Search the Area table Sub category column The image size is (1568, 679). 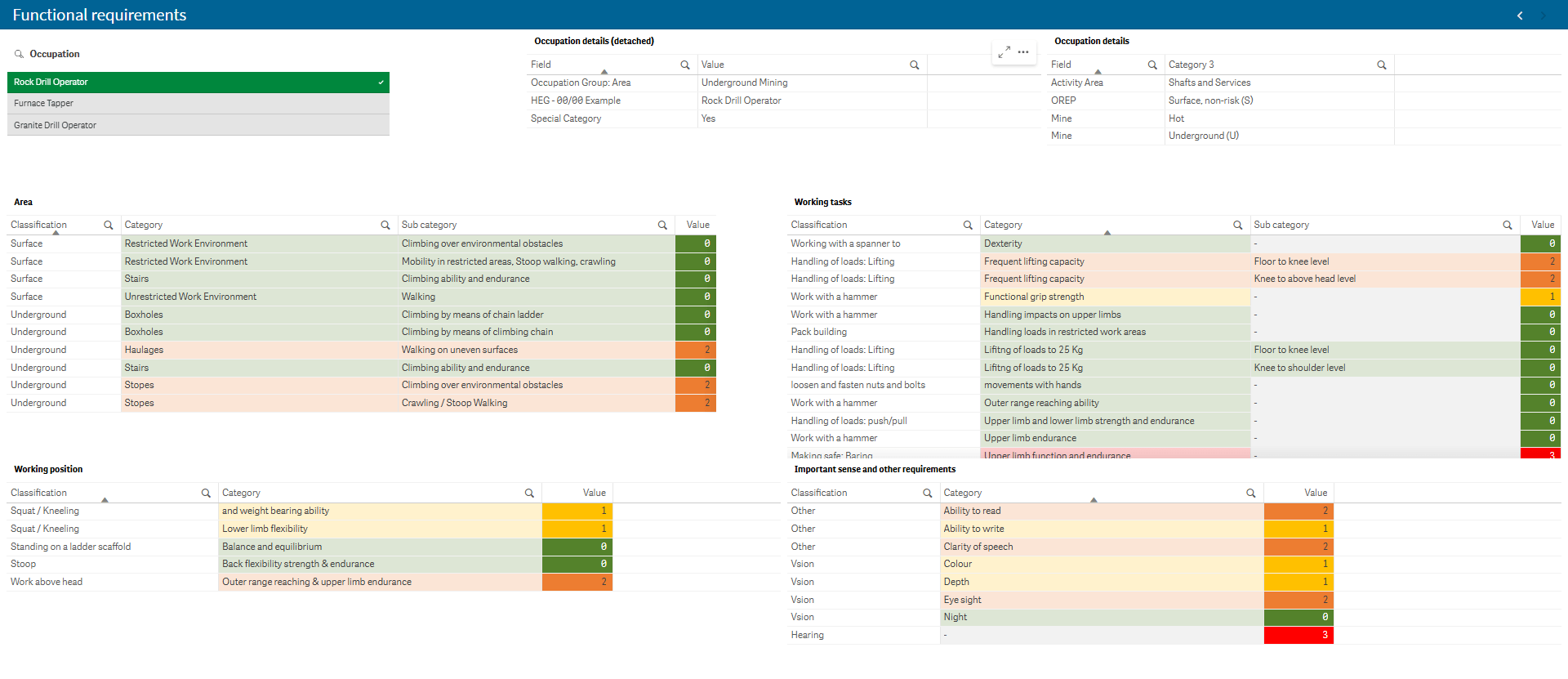coord(662,226)
